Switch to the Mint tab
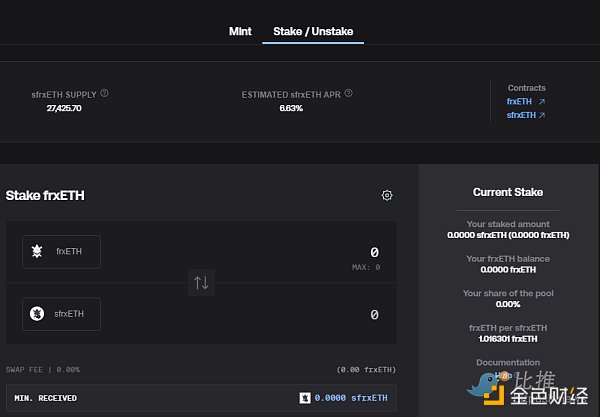The width and height of the screenshot is (600, 417). 240,31
